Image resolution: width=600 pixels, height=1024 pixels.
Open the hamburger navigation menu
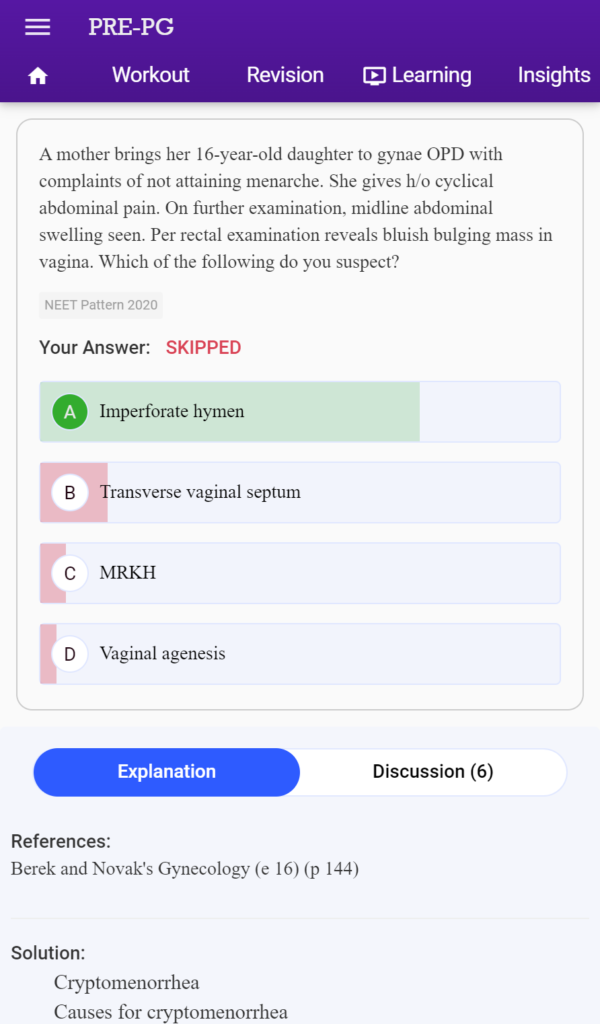click(x=38, y=27)
